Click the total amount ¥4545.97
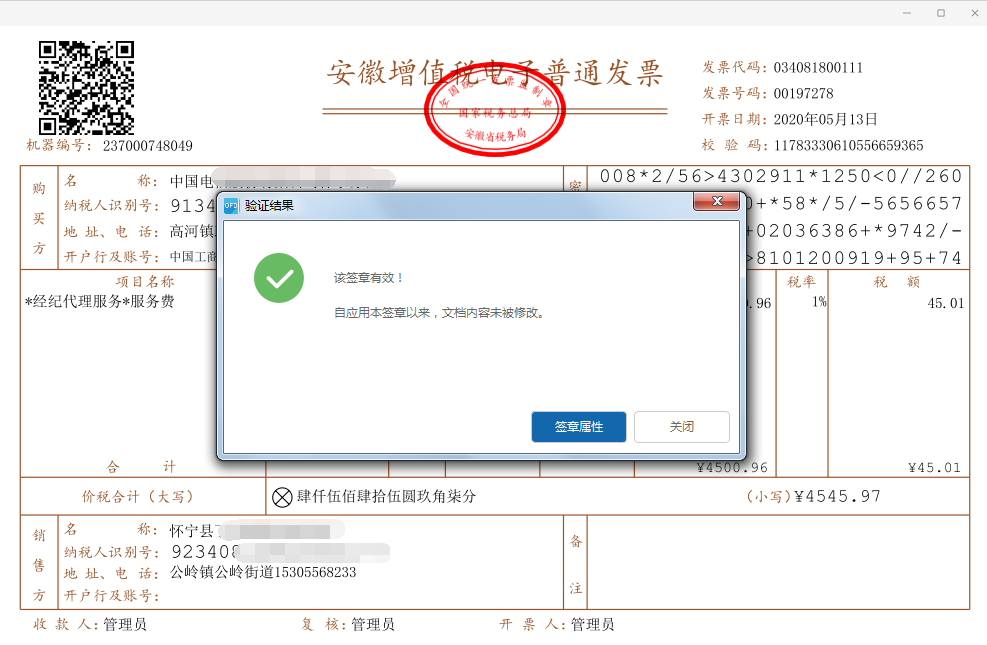The image size is (987, 645). coord(837,496)
